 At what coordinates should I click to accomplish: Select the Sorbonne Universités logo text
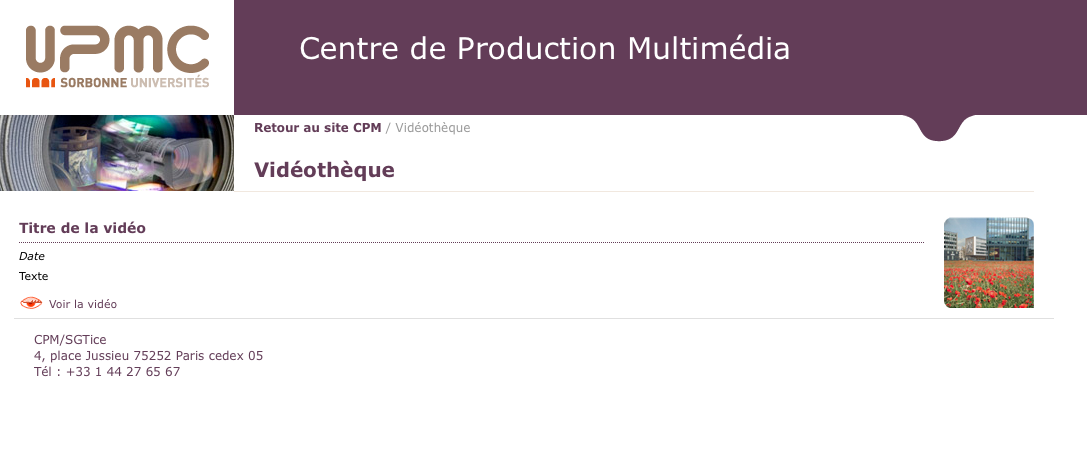134,82
